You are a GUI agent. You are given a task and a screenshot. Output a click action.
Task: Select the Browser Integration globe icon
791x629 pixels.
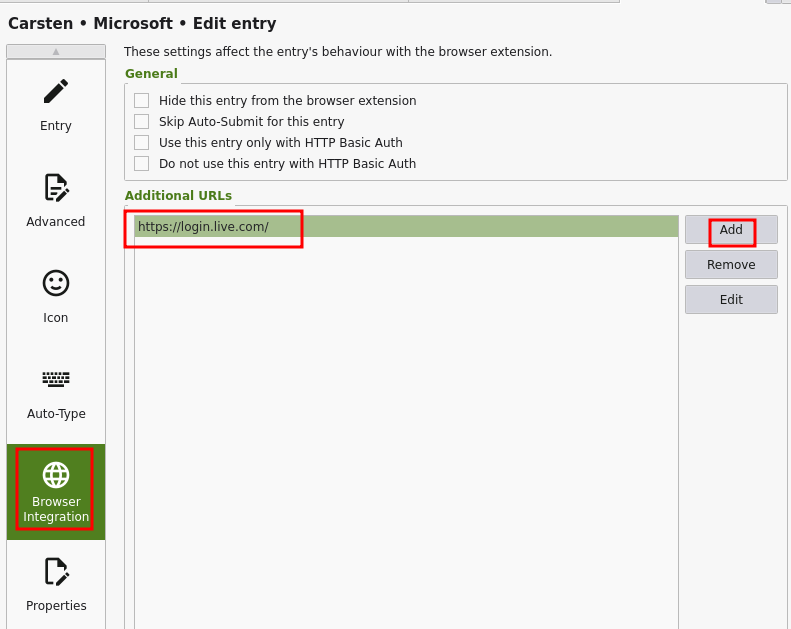click(55, 492)
